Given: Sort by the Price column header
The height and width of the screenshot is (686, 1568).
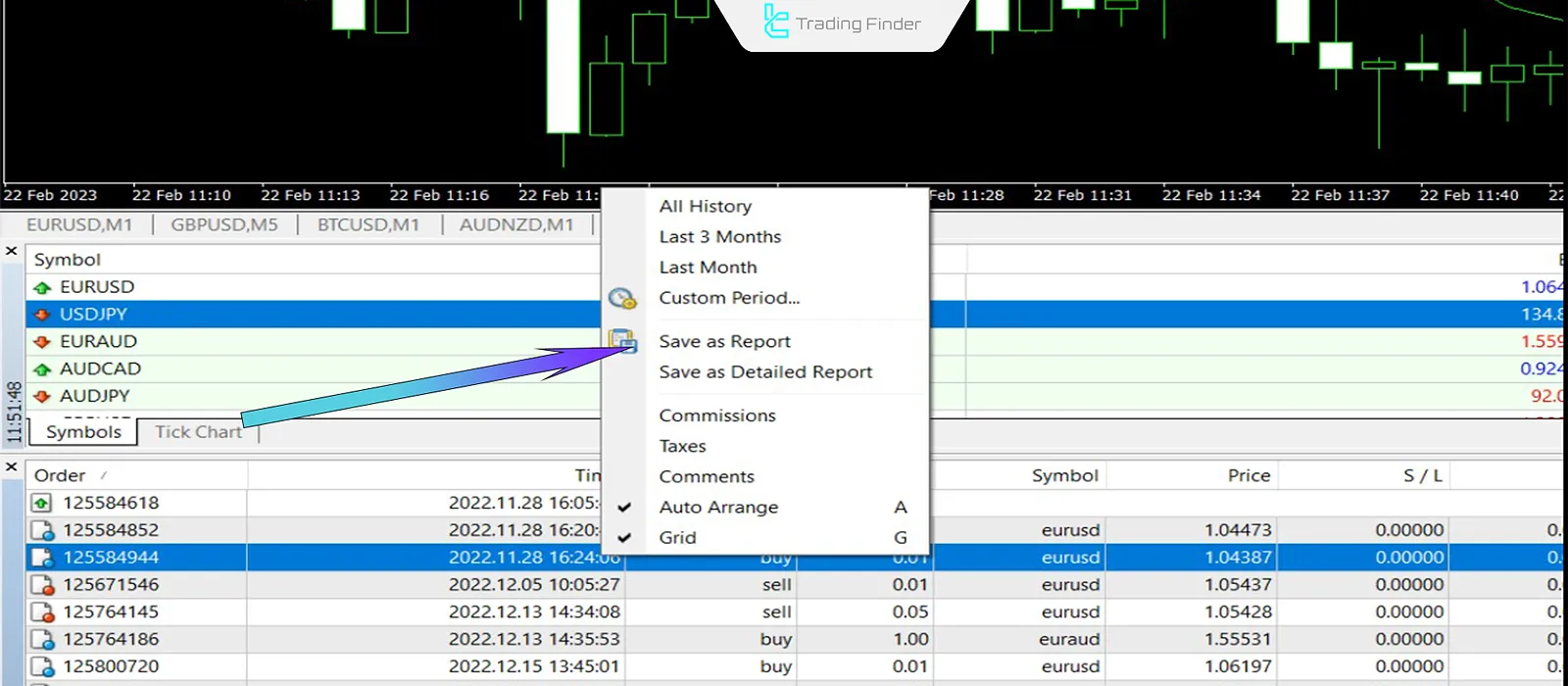Looking at the screenshot, I should point(1249,475).
